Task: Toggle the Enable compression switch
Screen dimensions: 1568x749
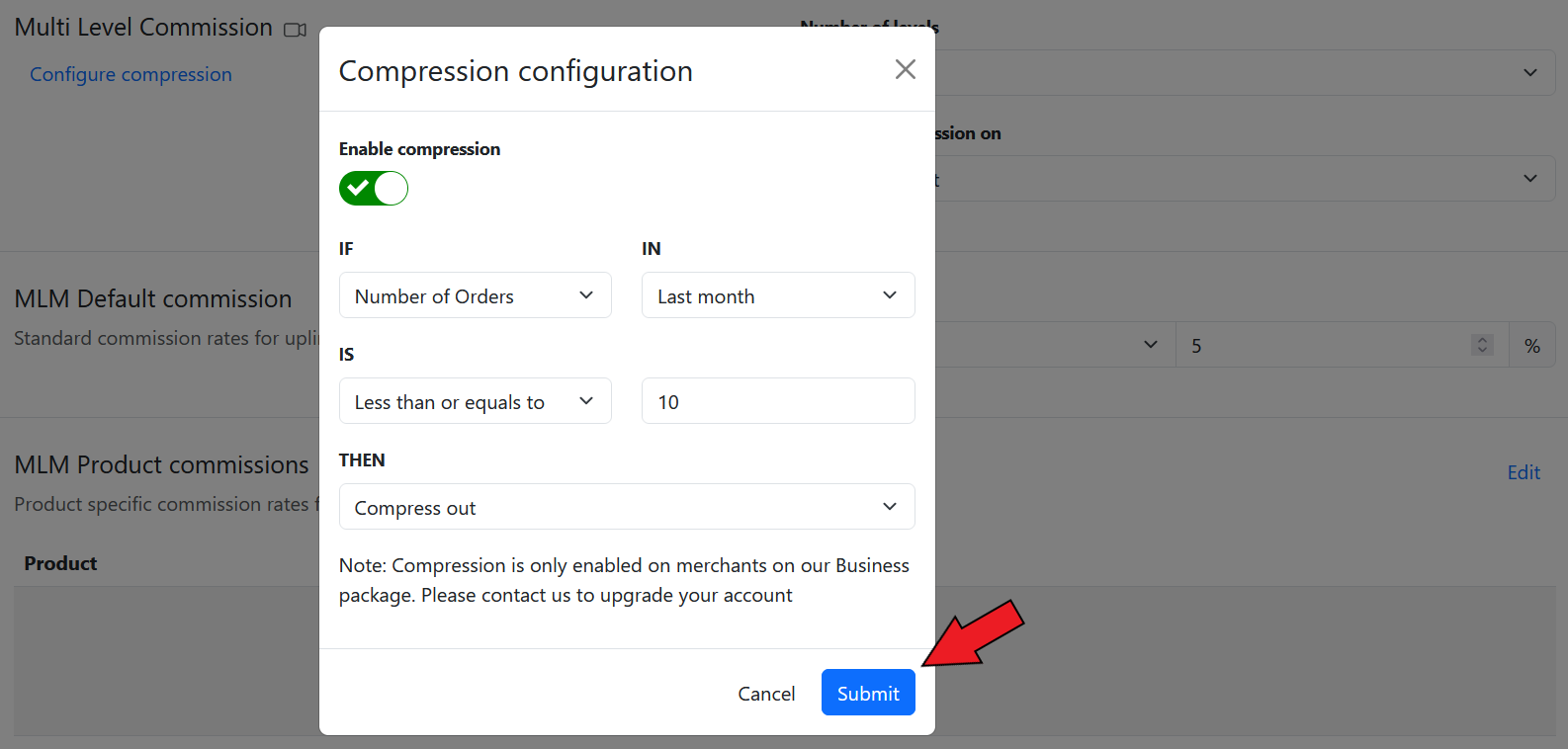Action: 374,188
